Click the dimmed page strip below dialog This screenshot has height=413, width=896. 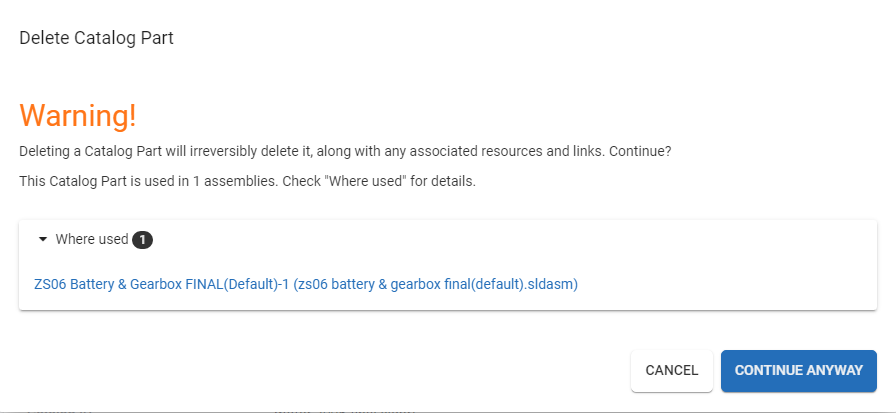click(x=448, y=408)
